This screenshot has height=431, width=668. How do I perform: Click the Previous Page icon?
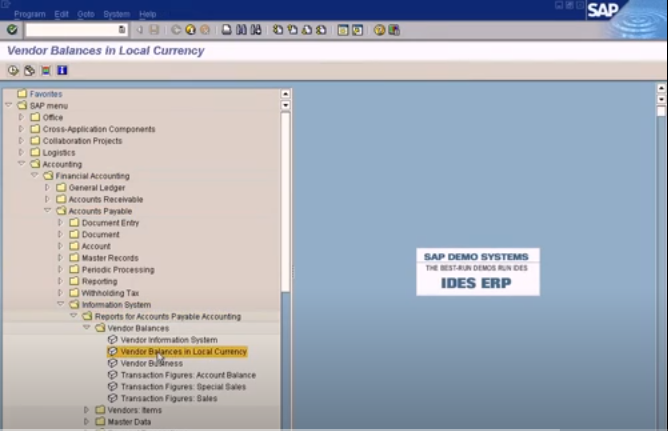point(292,30)
